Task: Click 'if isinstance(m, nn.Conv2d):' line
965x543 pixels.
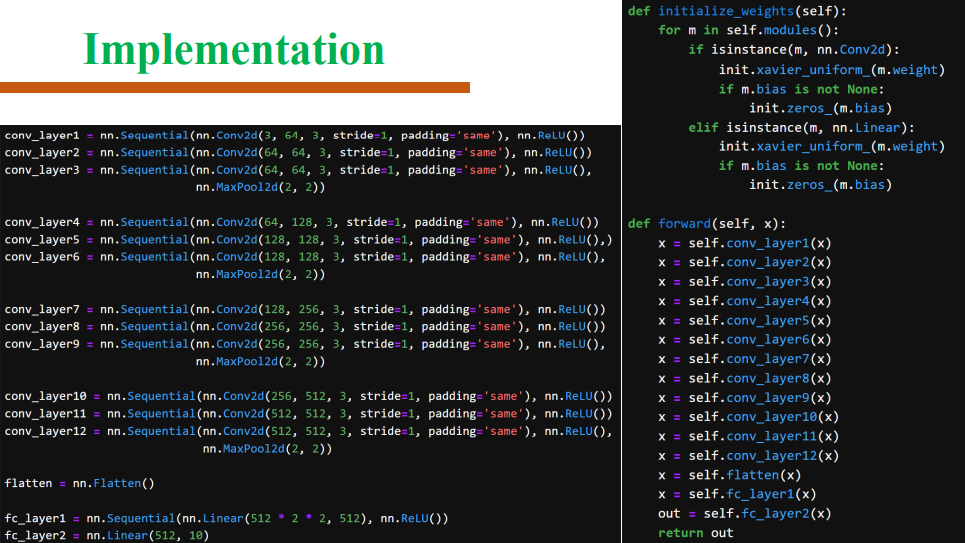Action: (x=794, y=50)
